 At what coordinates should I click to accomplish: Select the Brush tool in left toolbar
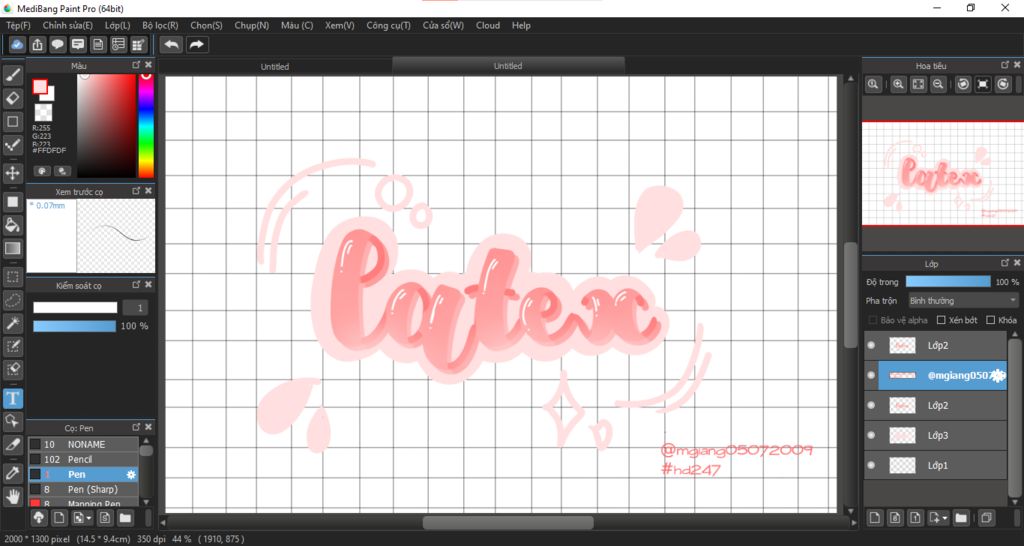12,75
